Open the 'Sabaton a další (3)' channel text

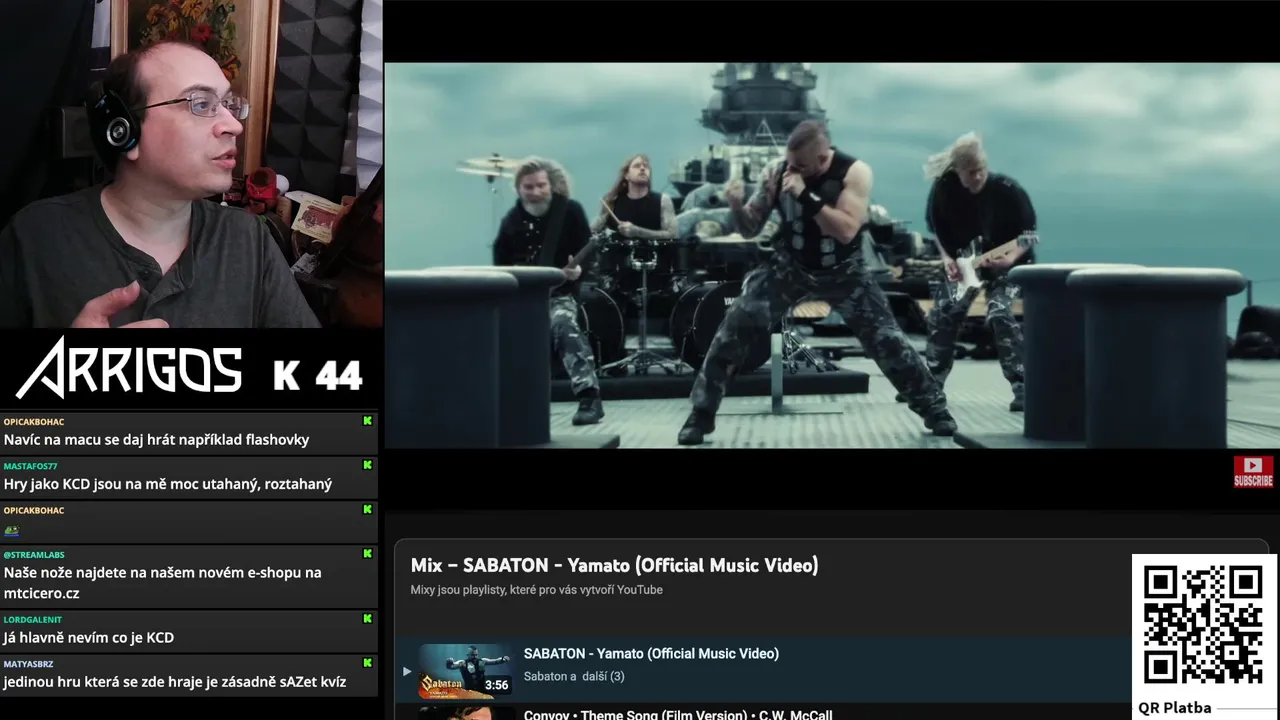point(574,676)
